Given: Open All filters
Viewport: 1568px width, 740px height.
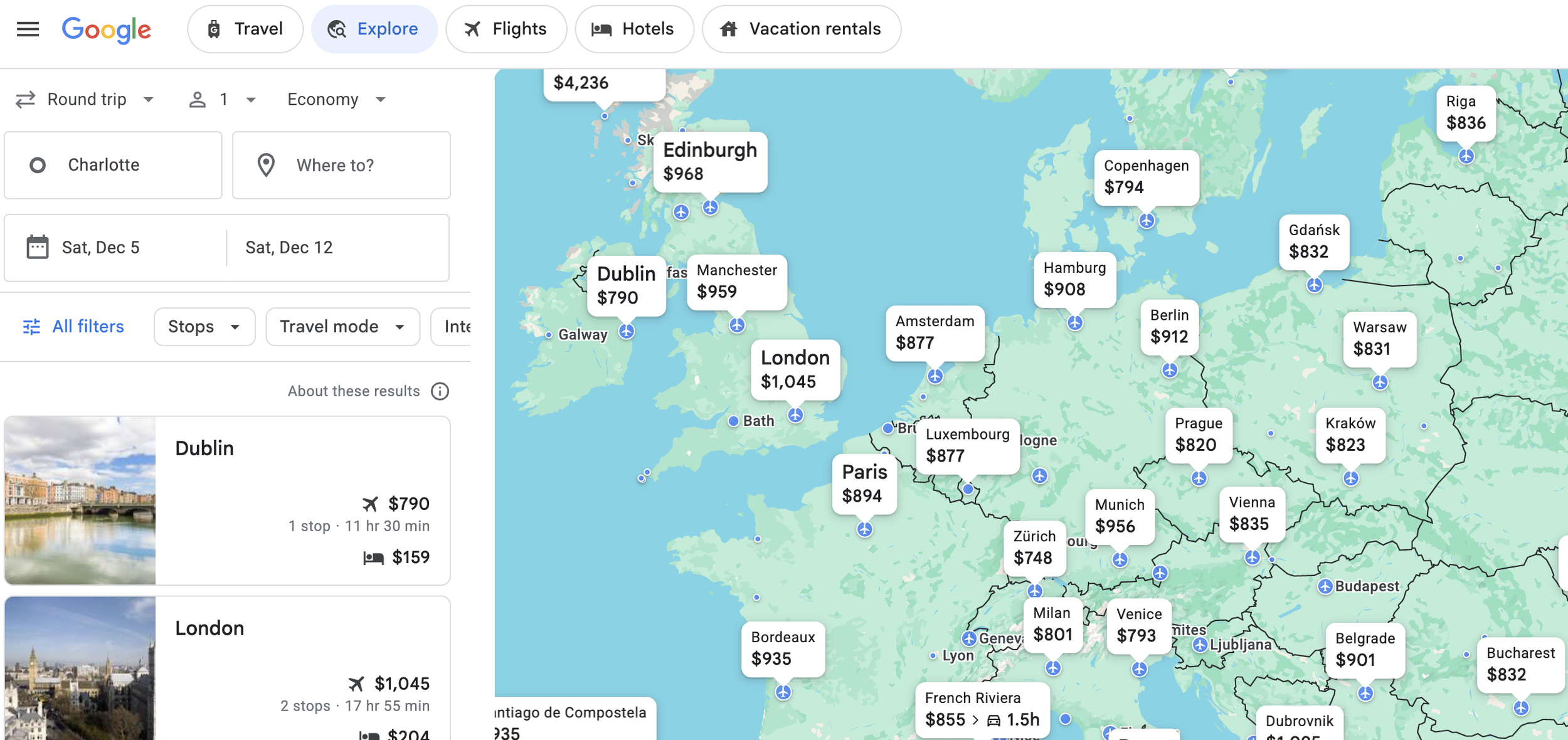Looking at the screenshot, I should pos(73,326).
